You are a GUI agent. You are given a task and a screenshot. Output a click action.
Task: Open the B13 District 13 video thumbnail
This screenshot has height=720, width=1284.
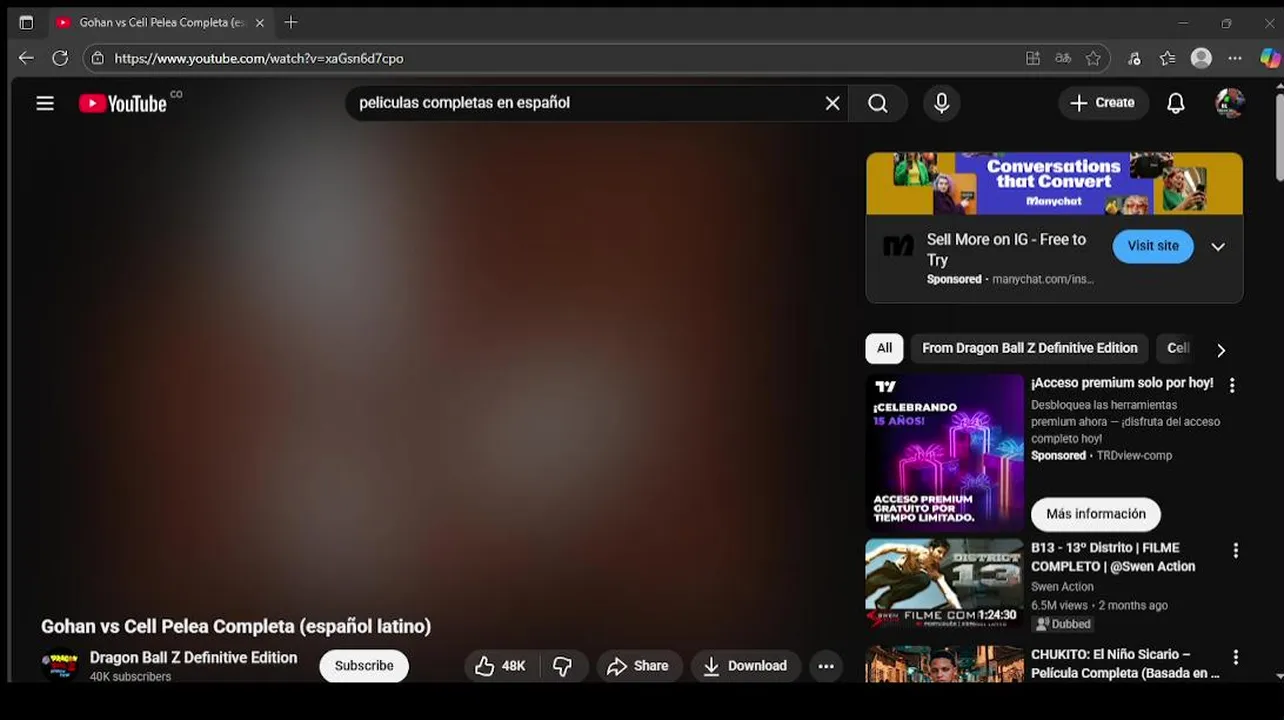(x=944, y=584)
